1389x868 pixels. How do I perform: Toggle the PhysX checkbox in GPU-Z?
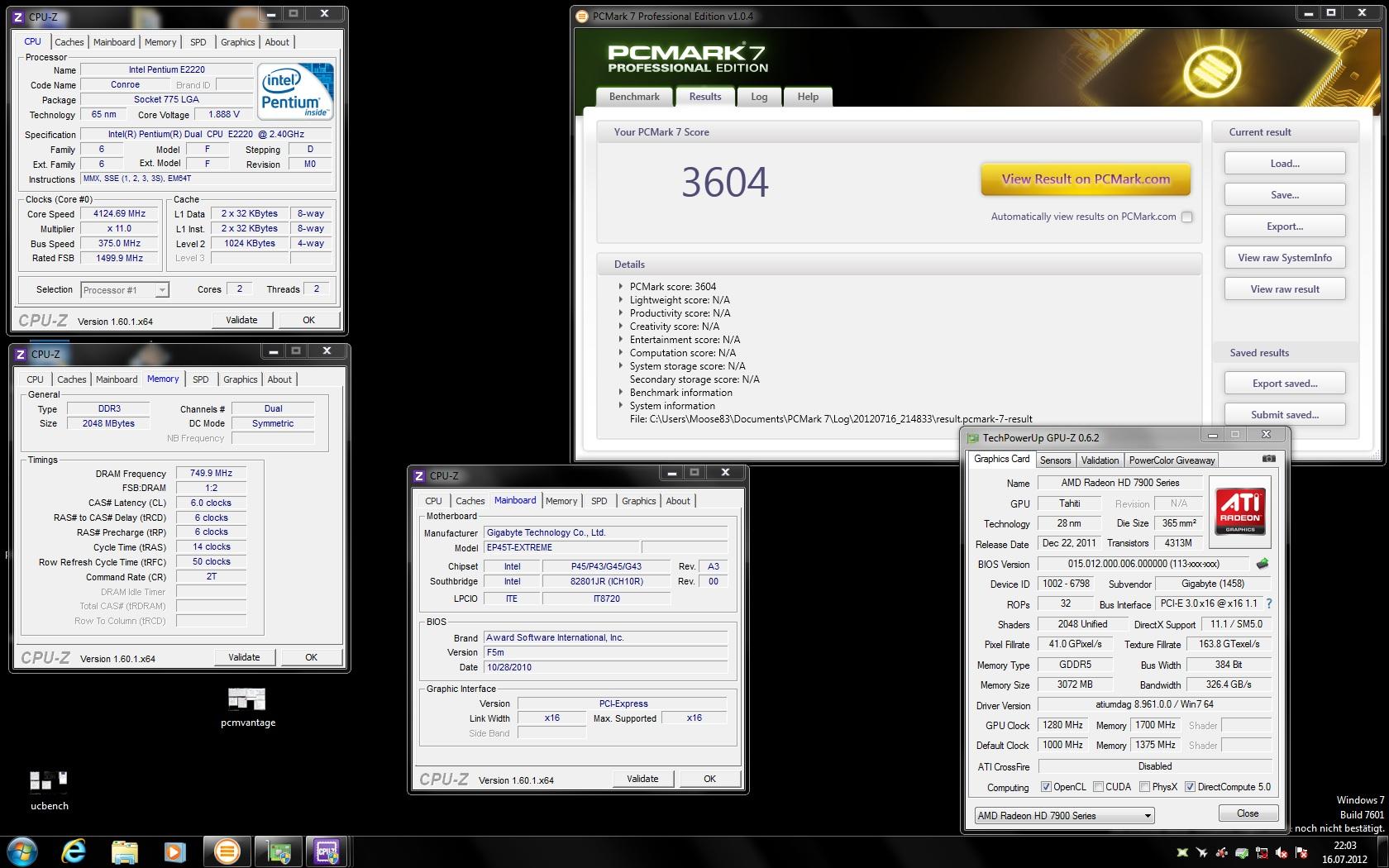(x=1145, y=787)
